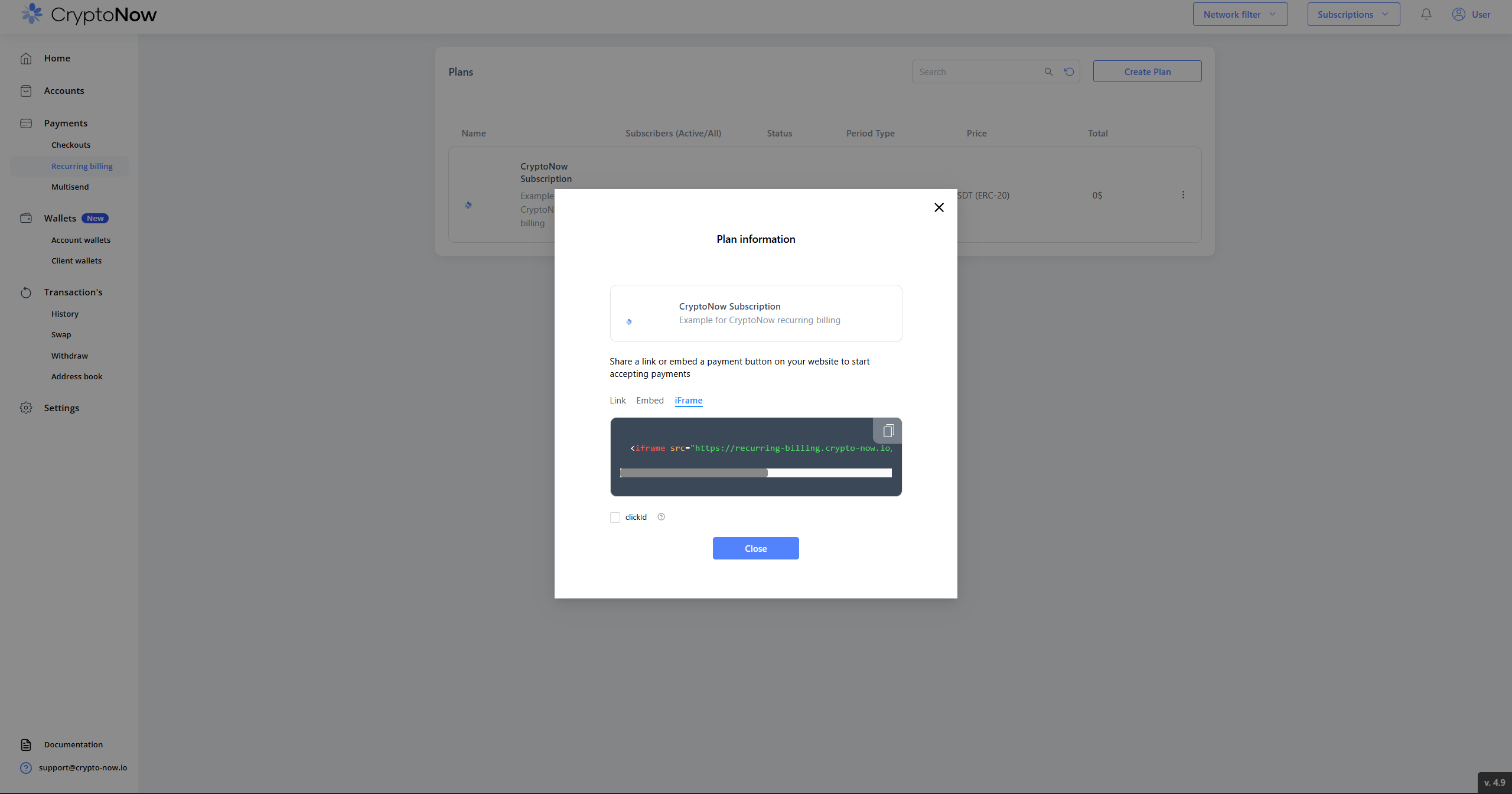Viewport: 1512px width, 794px height.
Task: Click the plan logo in dialog card
Action: [629, 322]
